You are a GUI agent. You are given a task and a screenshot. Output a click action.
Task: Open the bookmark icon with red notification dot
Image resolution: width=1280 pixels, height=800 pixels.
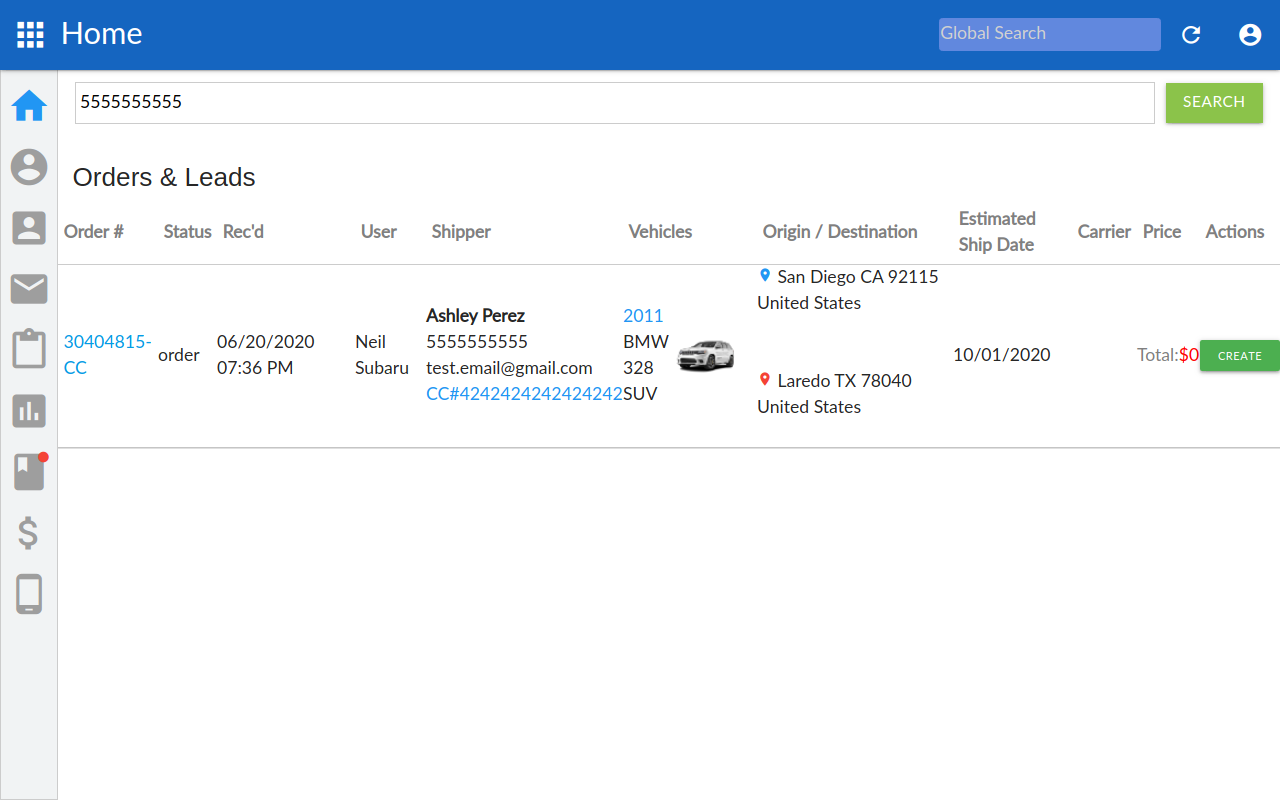click(29, 471)
